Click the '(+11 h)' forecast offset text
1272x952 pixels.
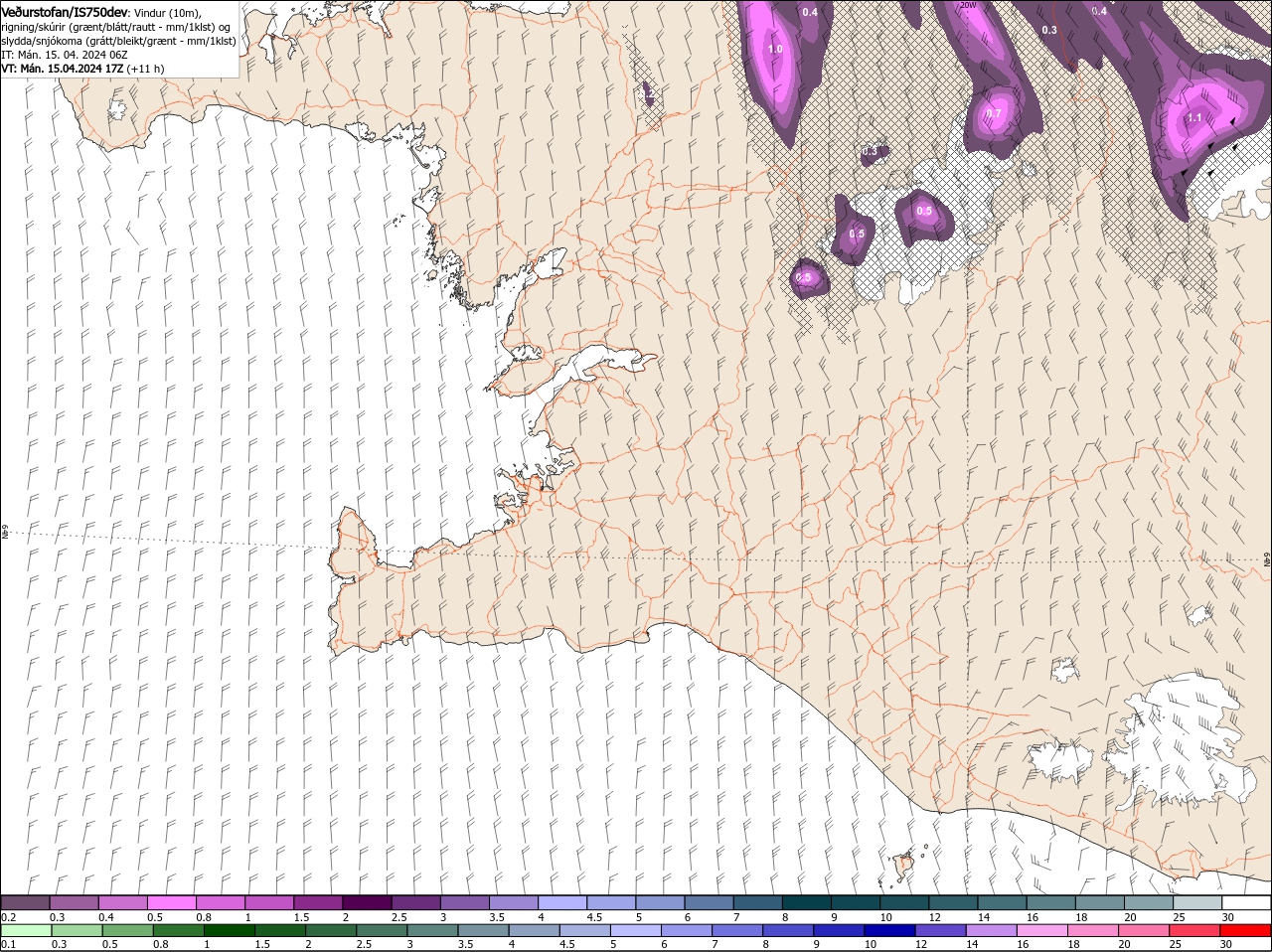[146, 69]
